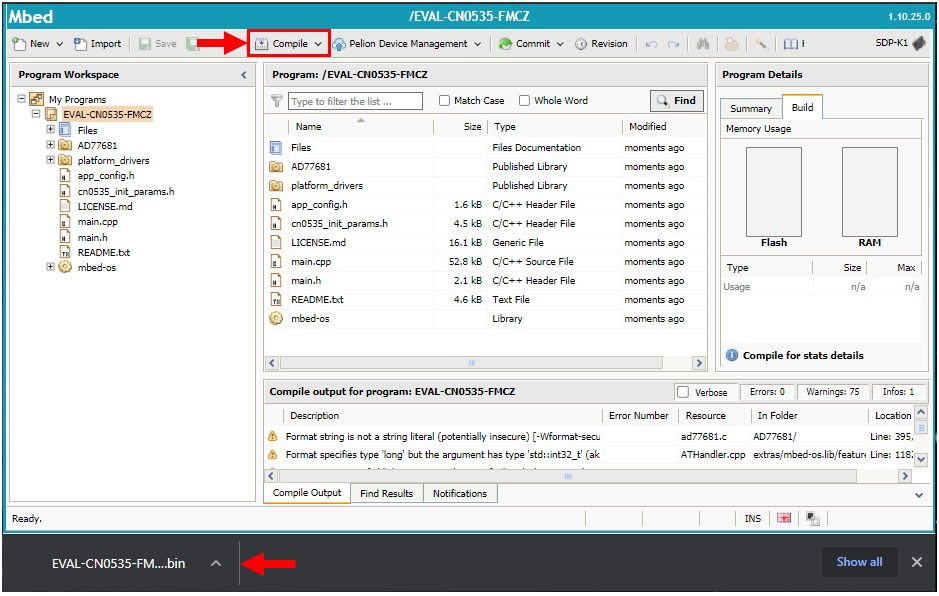
Task: Open the New dropdown arrow
Action: [x=59, y=44]
